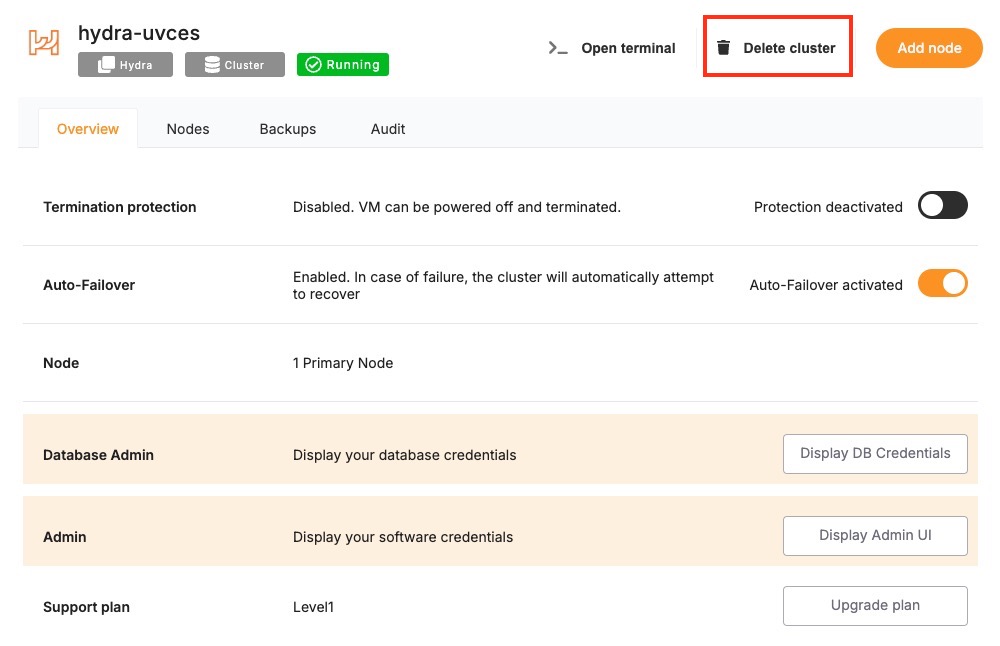Viewport: 1000px width, 646px height.
Task: Click the green Running checkmark icon
Action: pos(313,65)
